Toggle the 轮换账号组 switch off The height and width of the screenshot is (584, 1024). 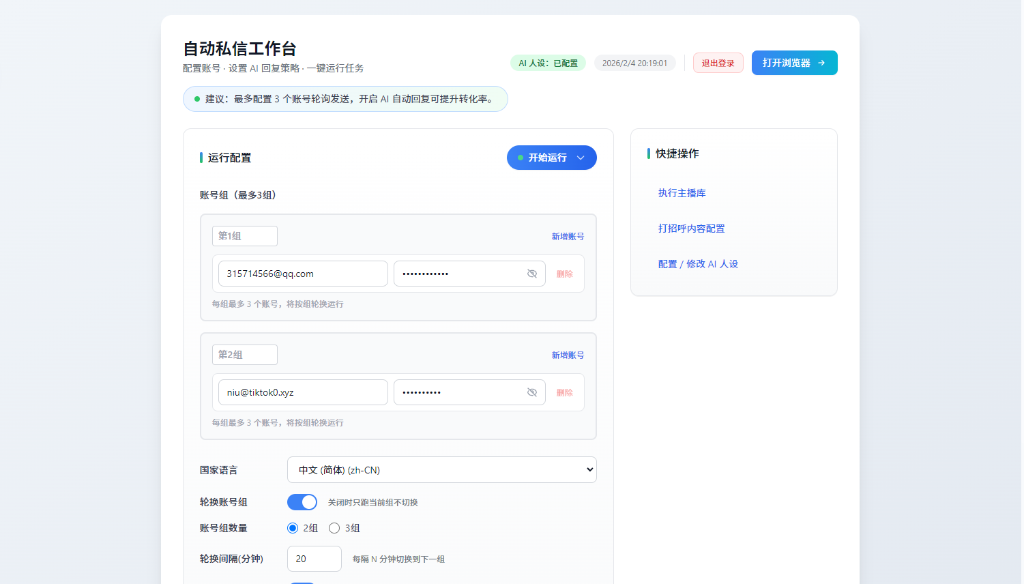(x=302, y=502)
